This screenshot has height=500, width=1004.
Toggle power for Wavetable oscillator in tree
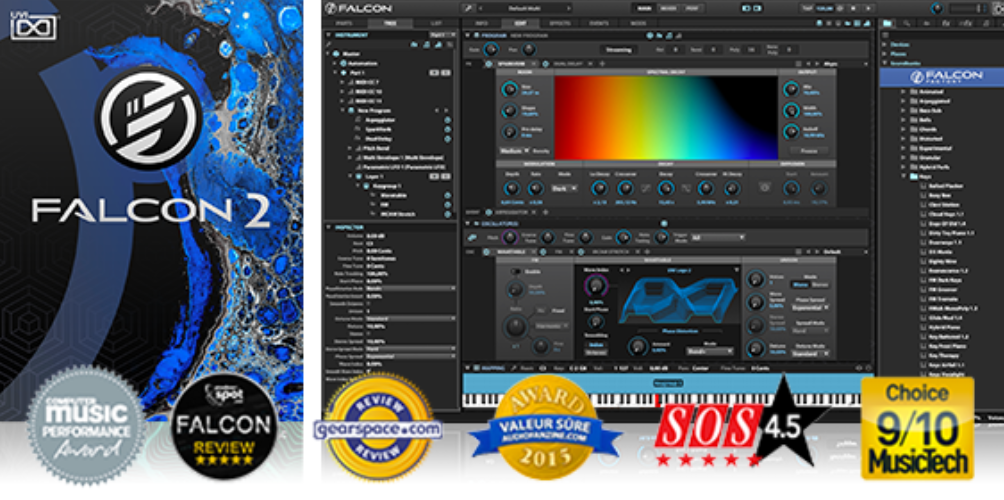coord(448,195)
